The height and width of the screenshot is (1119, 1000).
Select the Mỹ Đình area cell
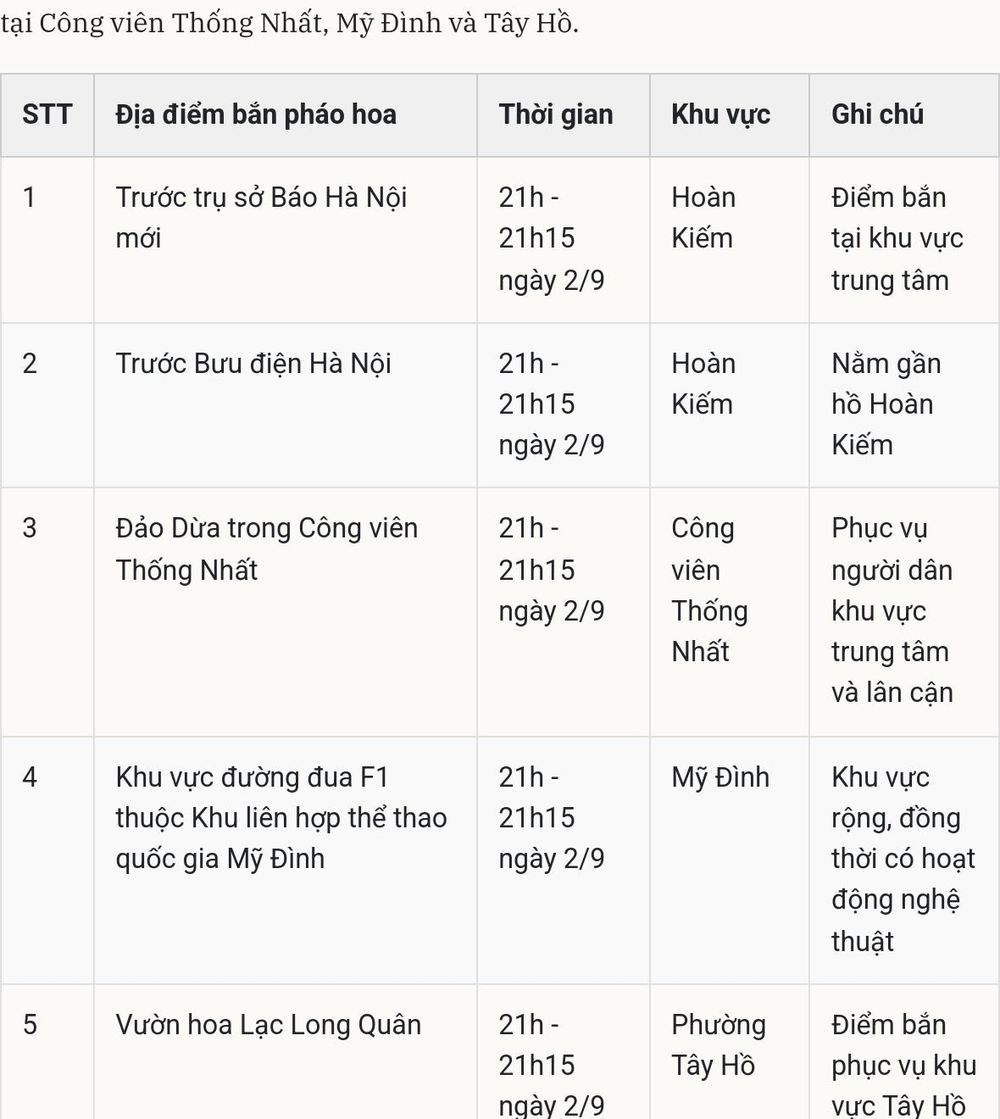tap(729, 861)
